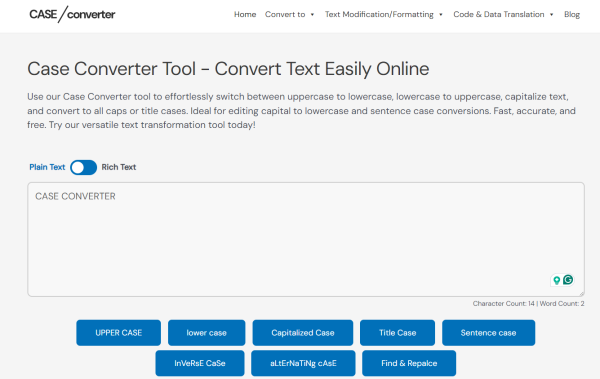Expand Code & Data Translation dropdown arrow

coord(551,15)
